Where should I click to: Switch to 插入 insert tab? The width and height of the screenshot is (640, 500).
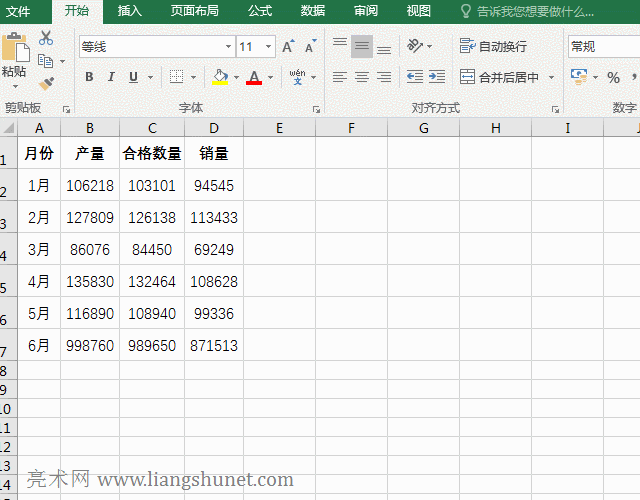click(130, 11)
